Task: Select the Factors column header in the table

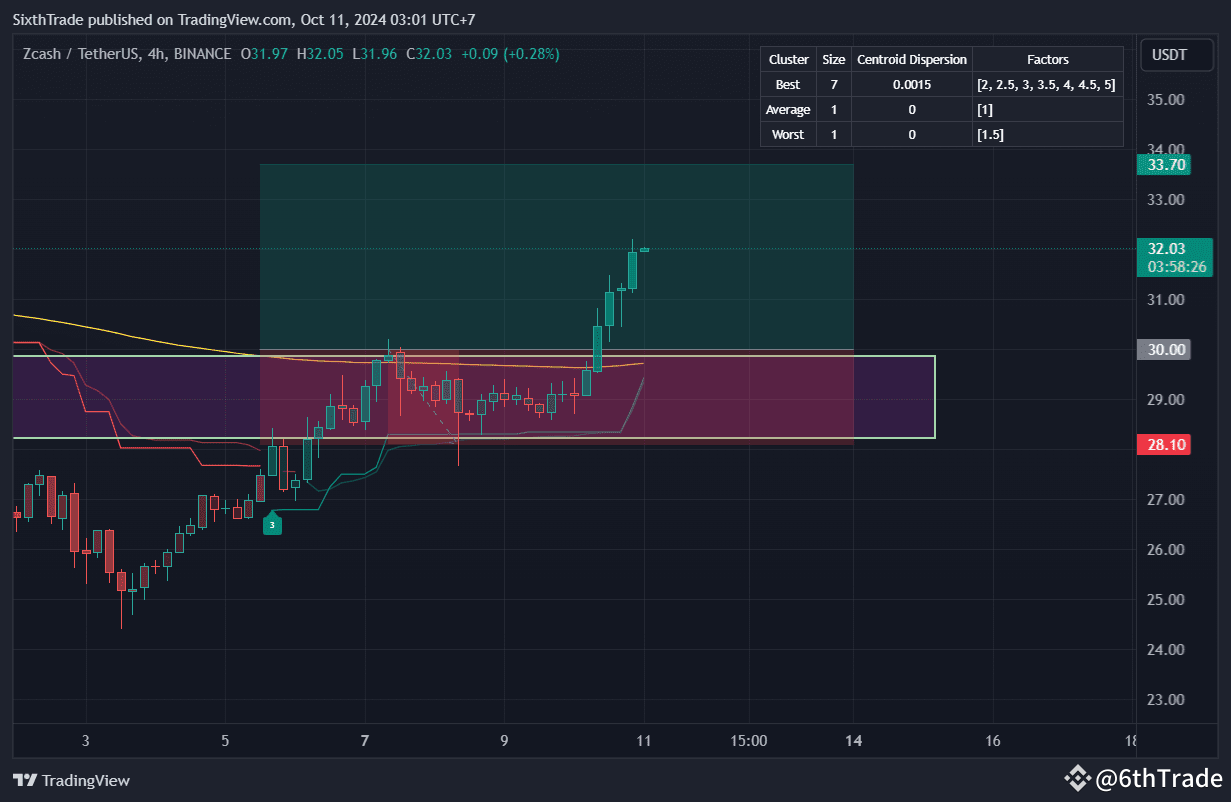Action: click(1047, 59)
